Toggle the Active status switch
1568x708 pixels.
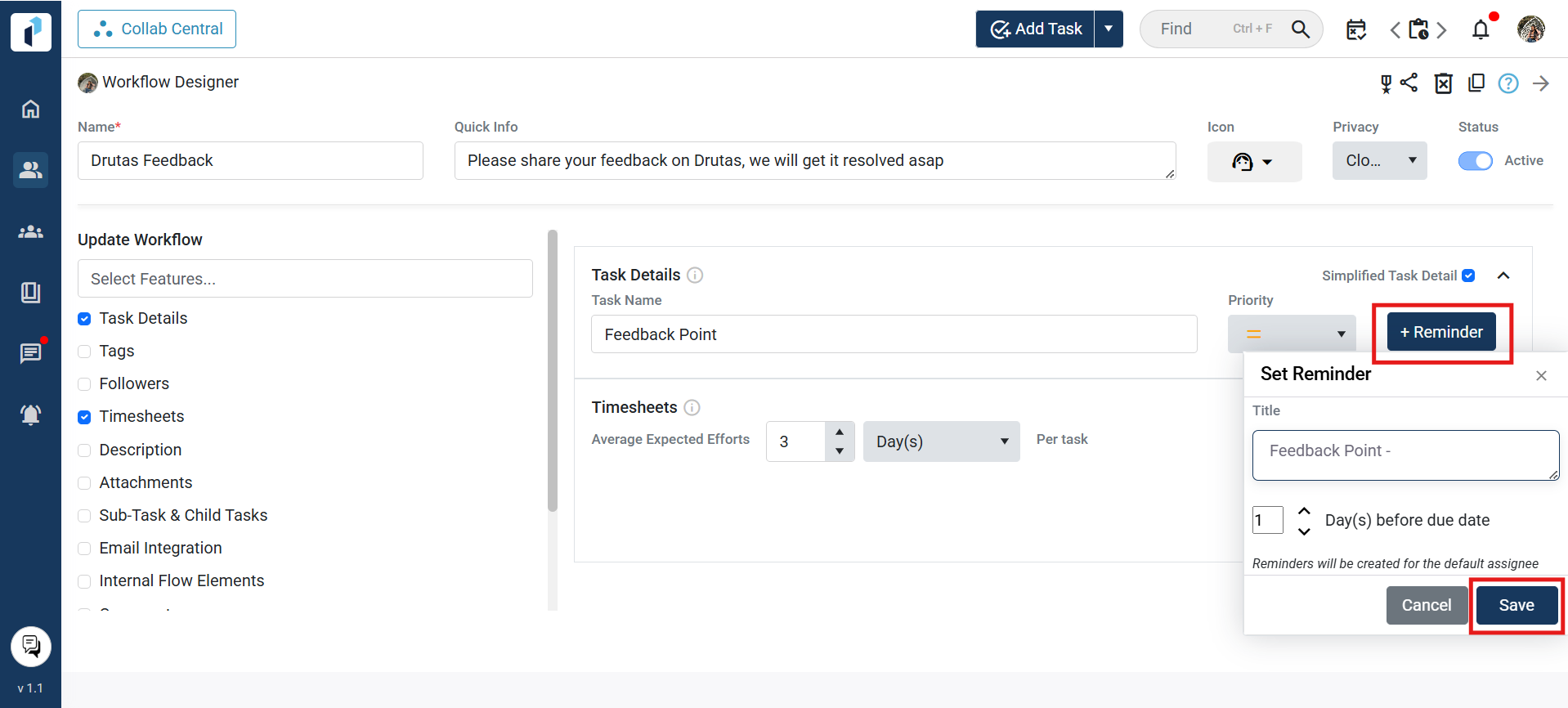click(1475, 161)
